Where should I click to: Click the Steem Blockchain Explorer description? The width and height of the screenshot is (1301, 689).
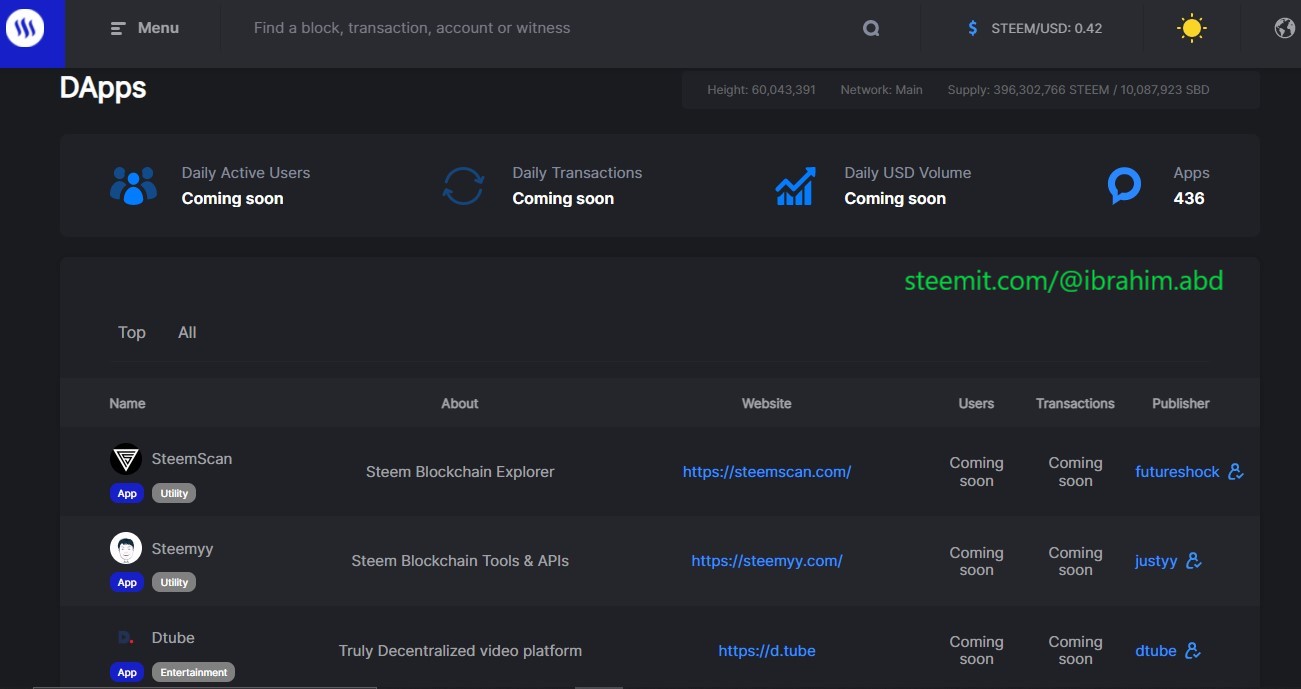460,472
